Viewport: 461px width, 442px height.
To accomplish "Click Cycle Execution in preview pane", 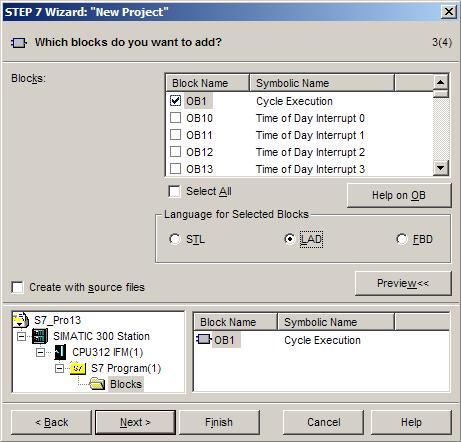I will point(322,340).
